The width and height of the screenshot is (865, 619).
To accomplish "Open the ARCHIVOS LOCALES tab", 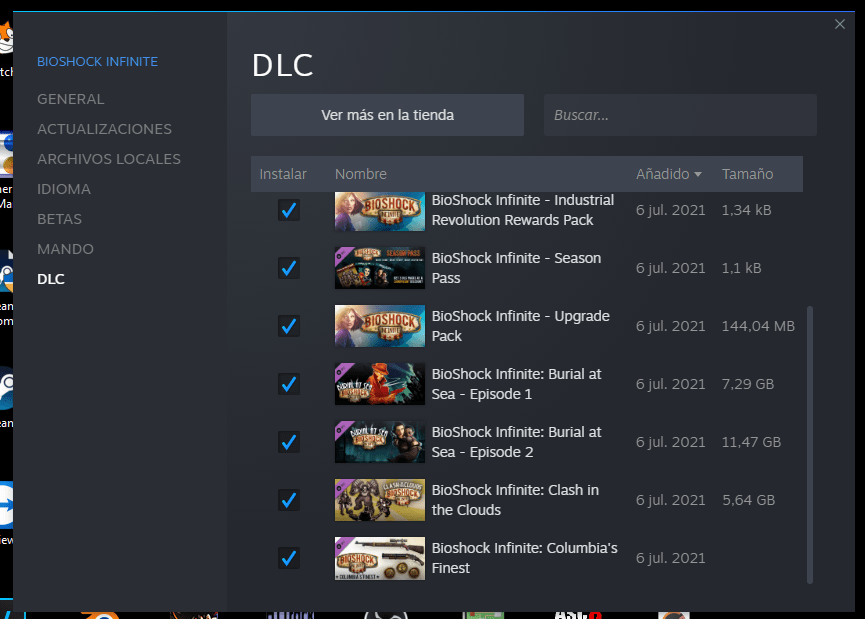I will tap(109, 159).
